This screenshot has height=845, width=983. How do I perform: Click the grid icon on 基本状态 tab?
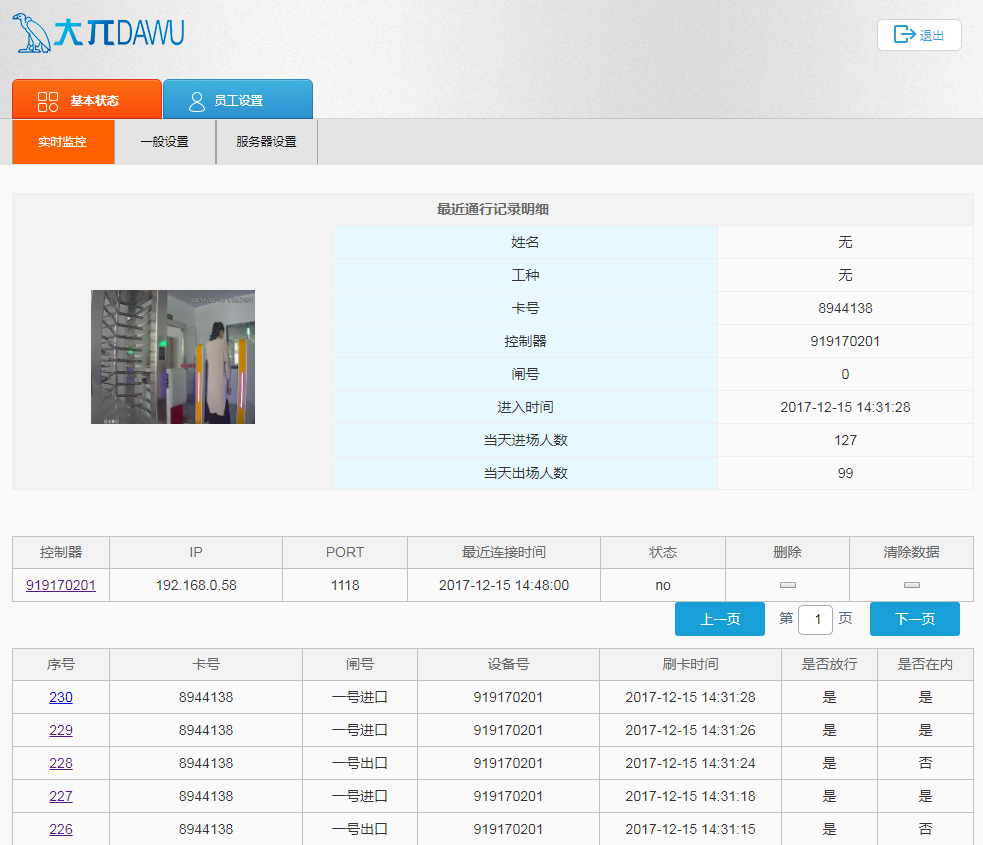click(x=48, y=101)
